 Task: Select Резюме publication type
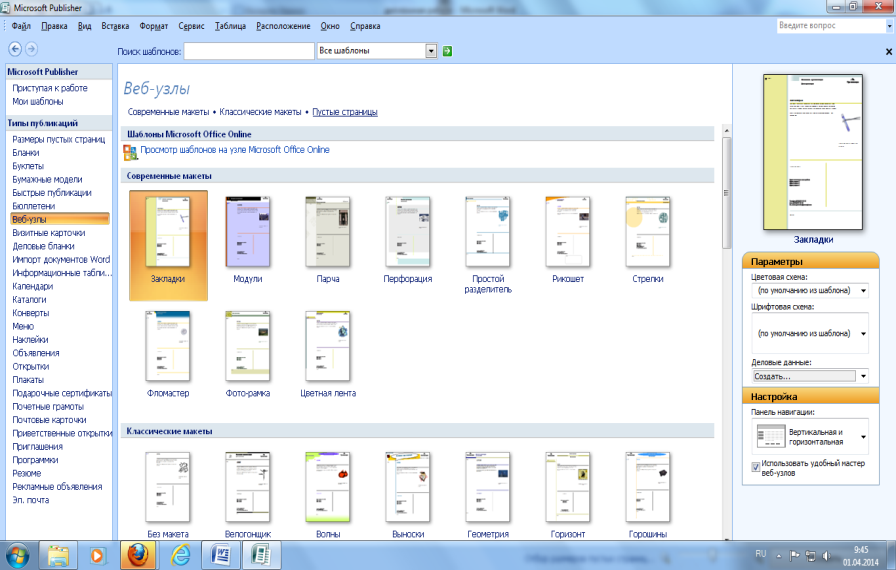click(x=27, y=473)
